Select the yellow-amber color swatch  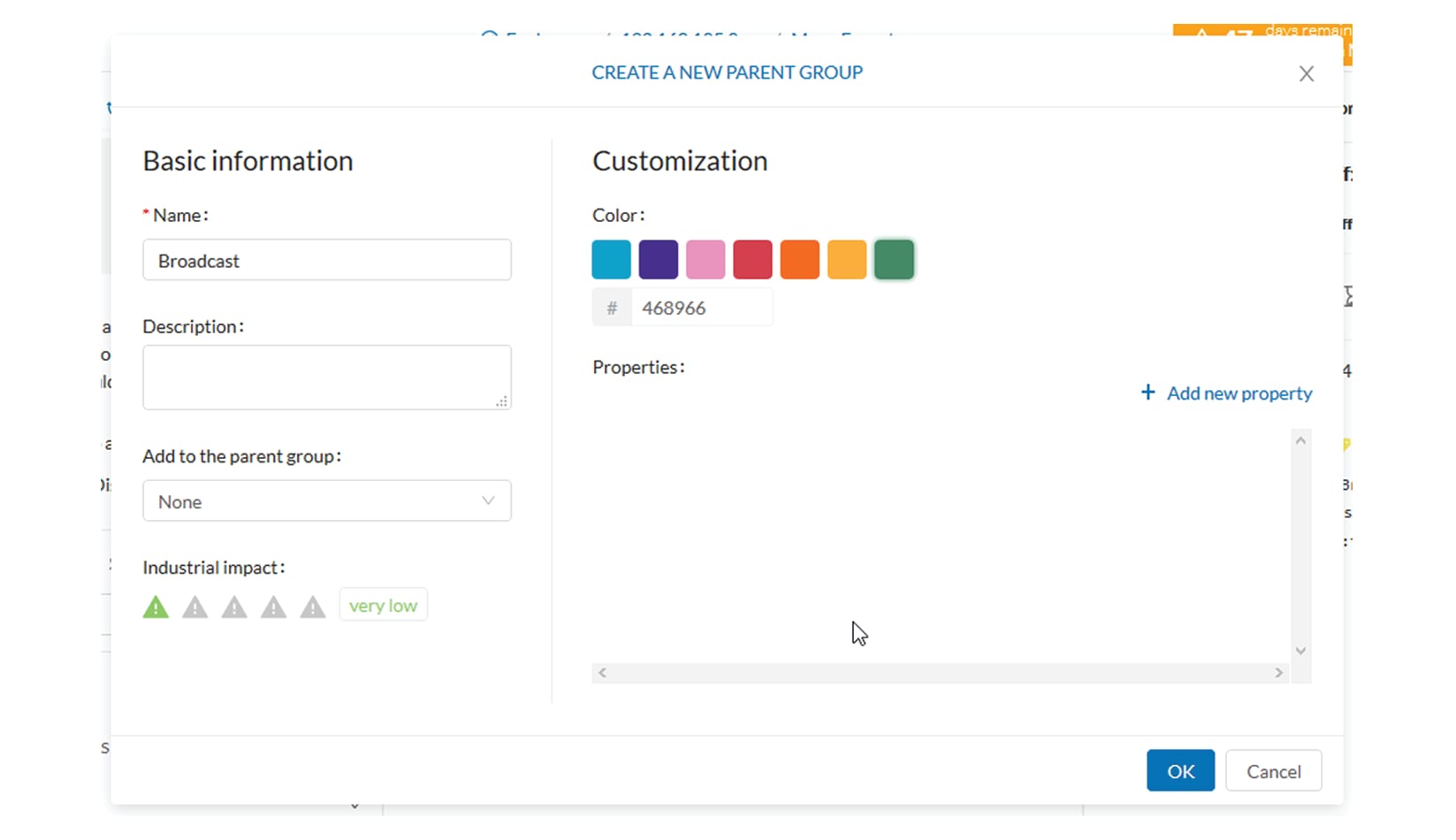(x=847, y=260)
